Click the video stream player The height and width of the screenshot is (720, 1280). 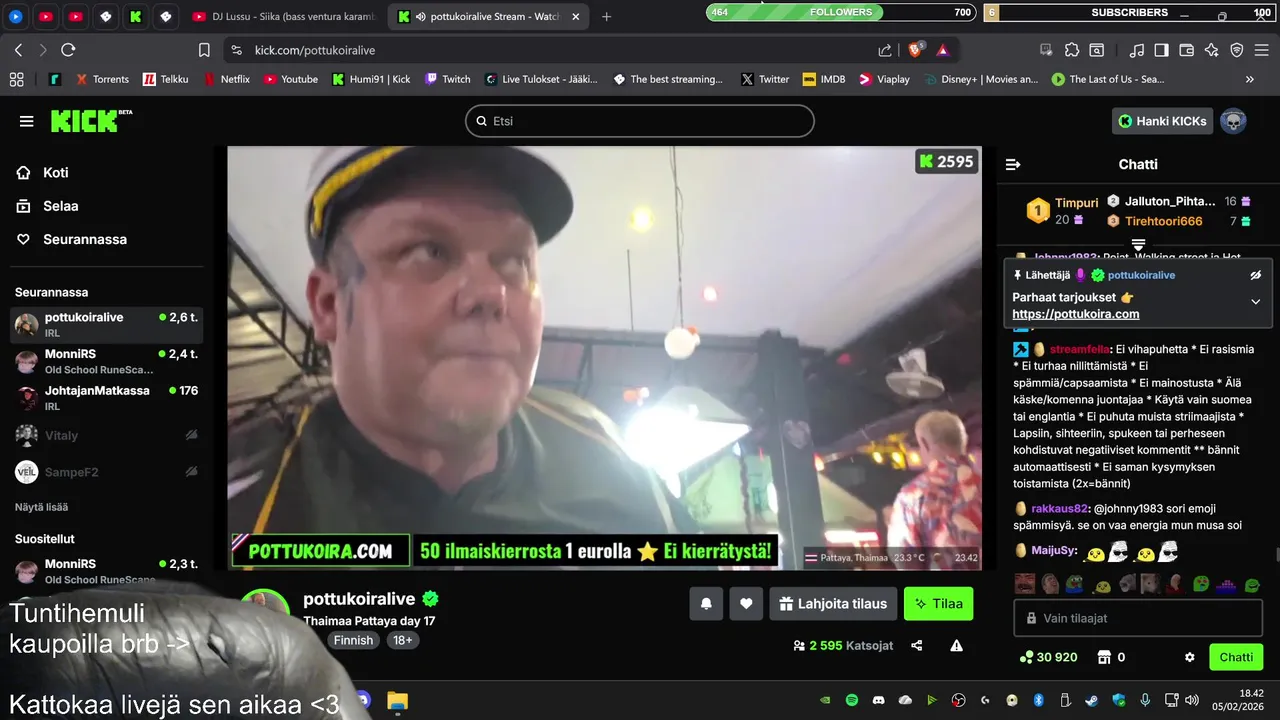[x=604, y=358]
